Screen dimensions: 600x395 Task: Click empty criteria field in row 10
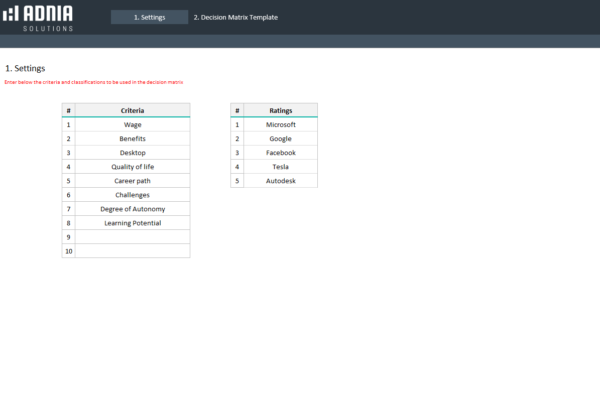point(132,251)
